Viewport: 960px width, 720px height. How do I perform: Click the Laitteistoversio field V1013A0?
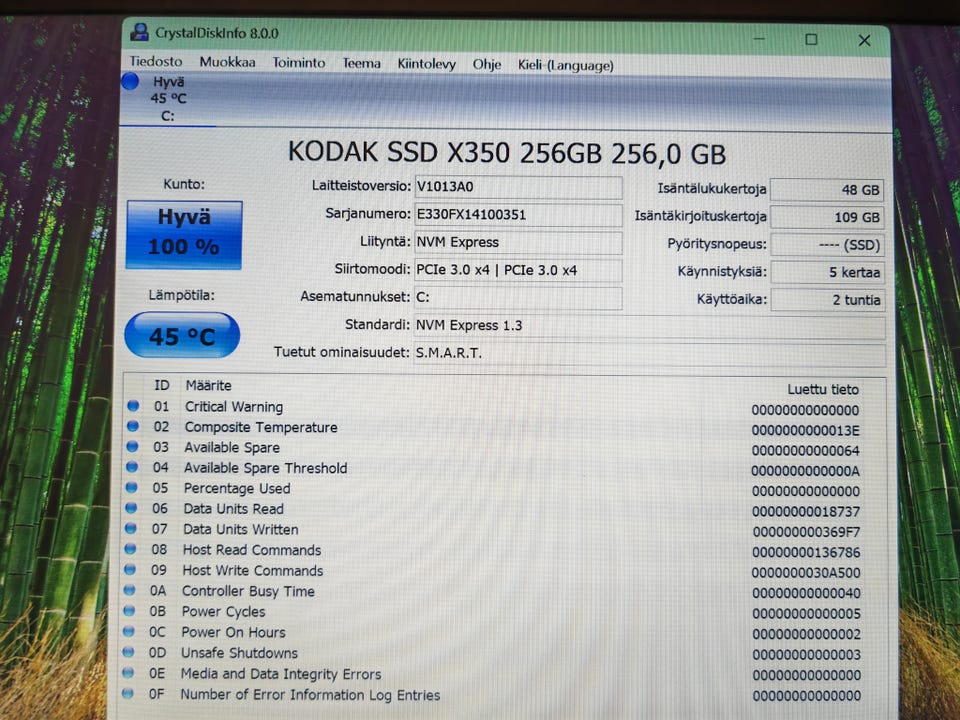(518, 187)
